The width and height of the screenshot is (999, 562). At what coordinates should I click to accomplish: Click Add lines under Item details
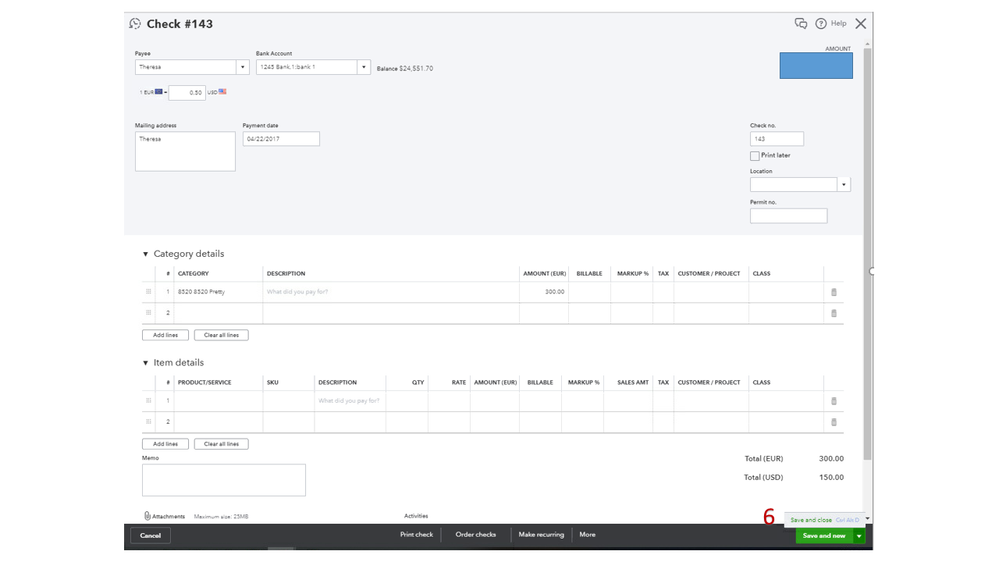click(x=165, y=444)
